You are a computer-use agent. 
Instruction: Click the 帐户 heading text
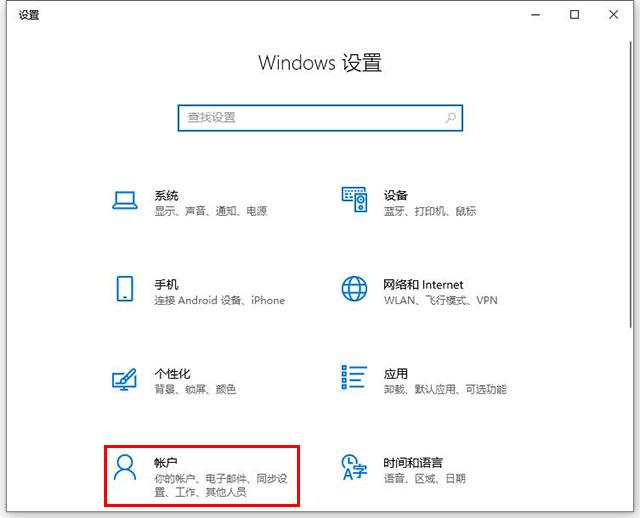tap(166, 462)
